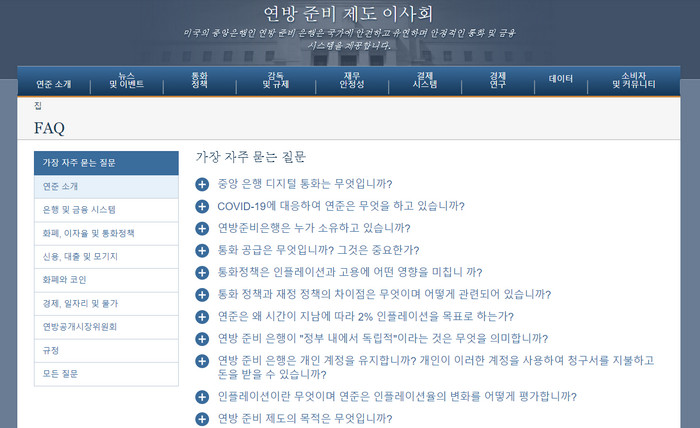Expand the 중앙 은행 디지털 통화 question plus icon

coord(202,184)
